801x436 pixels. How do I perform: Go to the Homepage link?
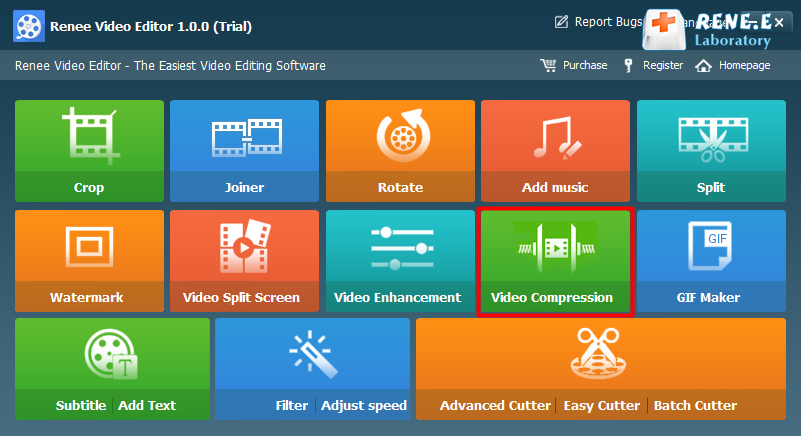[x=744, y=65]
